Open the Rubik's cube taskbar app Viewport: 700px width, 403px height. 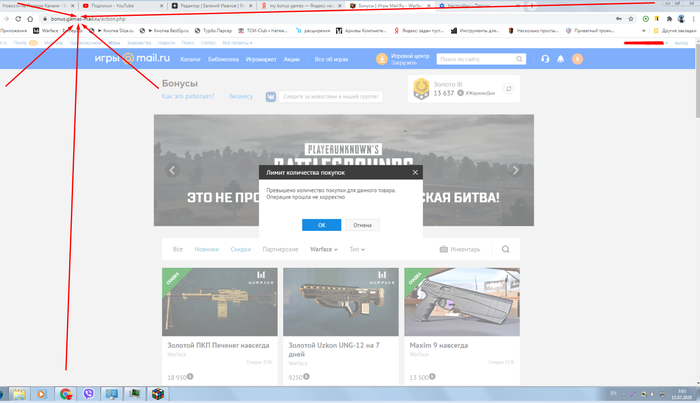[x=158, y=394]
